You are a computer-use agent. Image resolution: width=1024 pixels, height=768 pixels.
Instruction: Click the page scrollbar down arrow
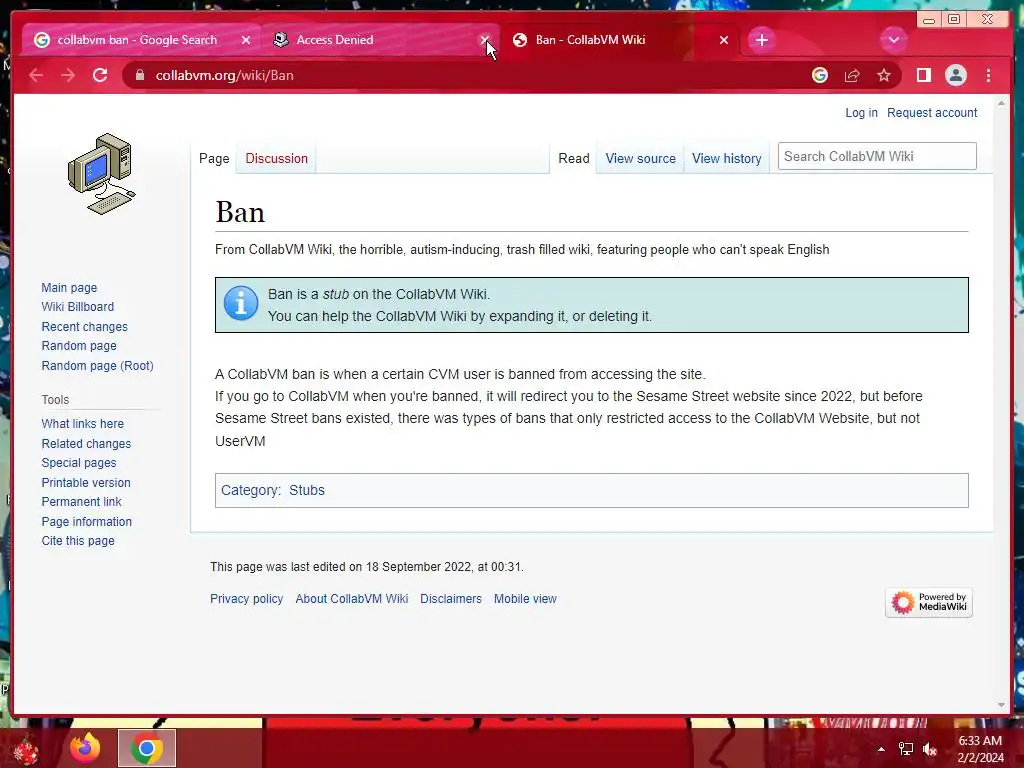[1001, 705]
